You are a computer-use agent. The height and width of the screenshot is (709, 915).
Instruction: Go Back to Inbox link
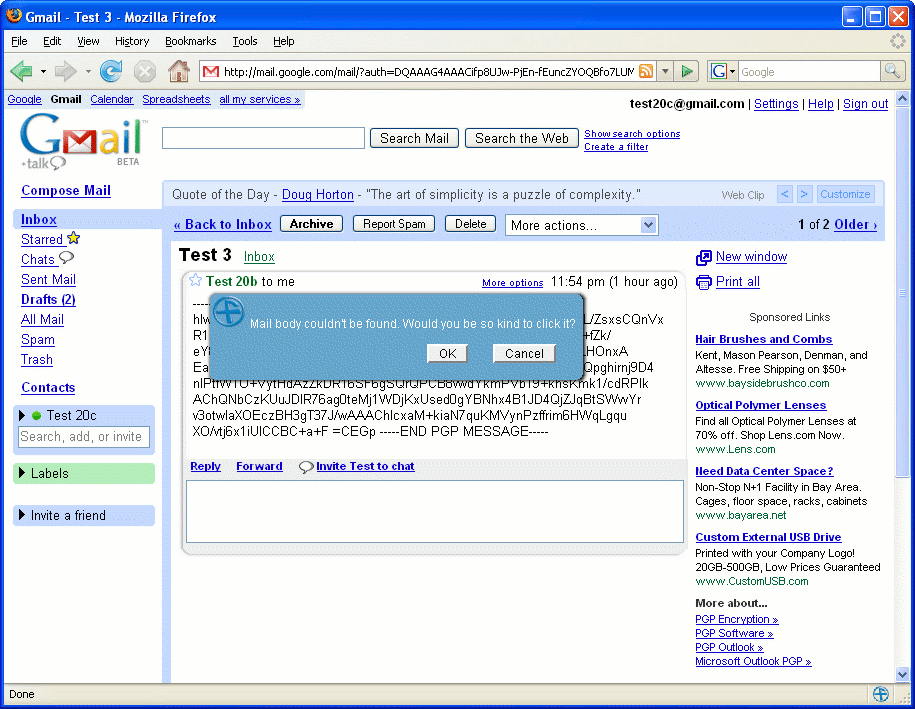223,225
